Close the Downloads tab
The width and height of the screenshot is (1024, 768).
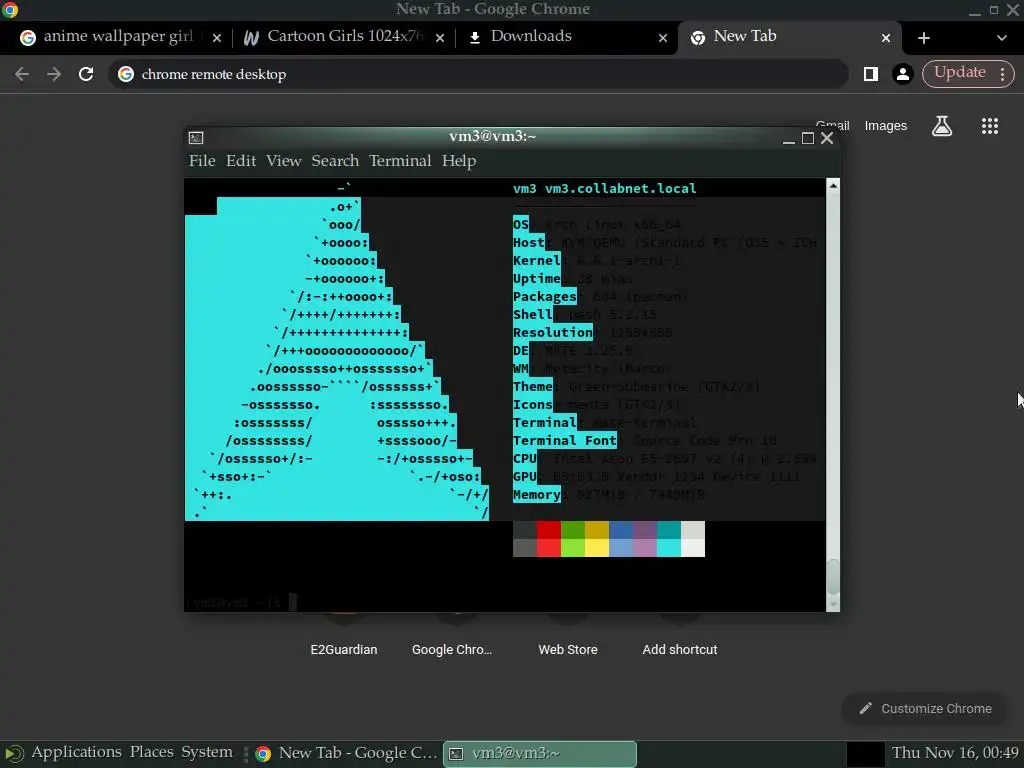(663, 38)
